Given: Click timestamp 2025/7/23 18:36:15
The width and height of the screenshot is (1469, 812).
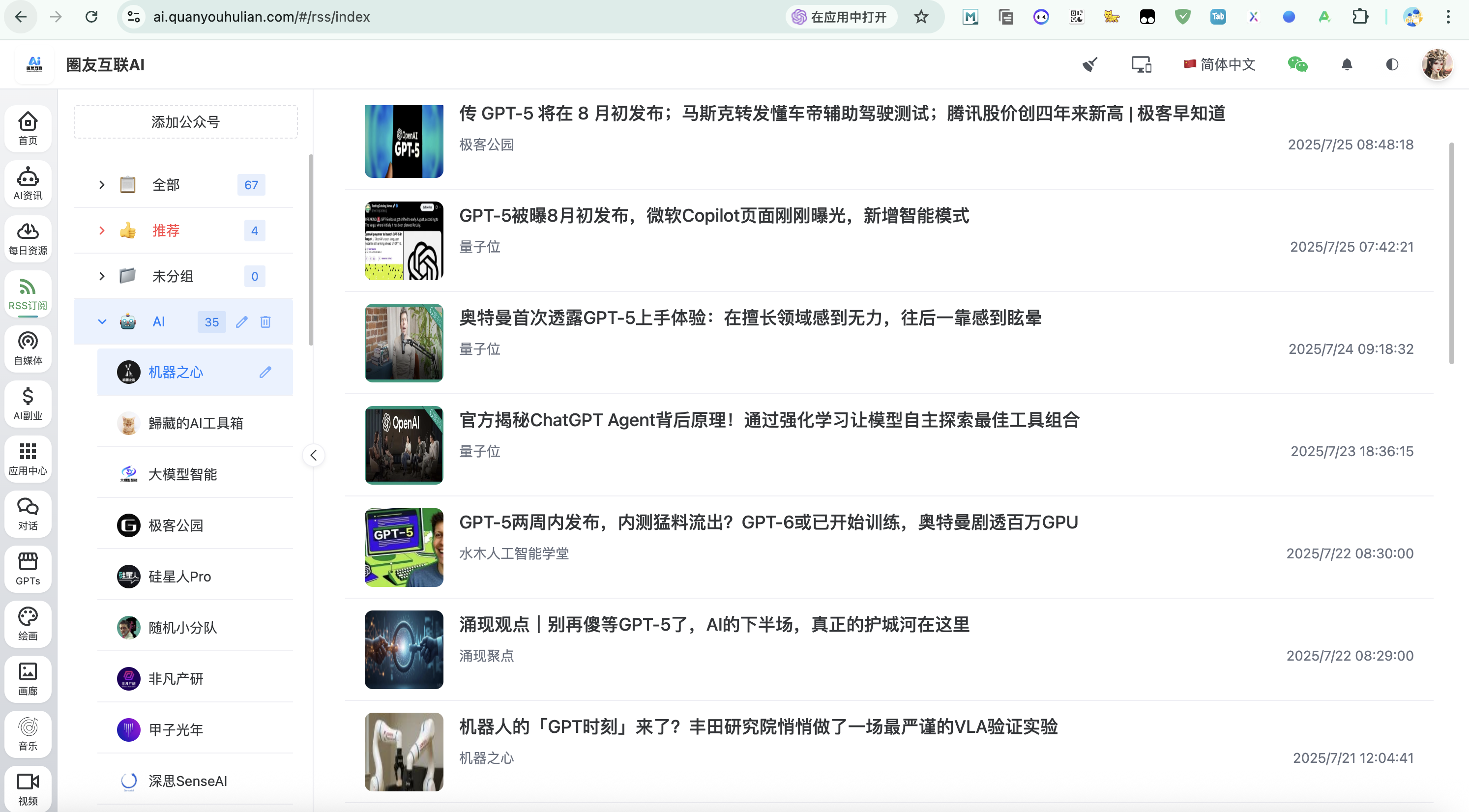Looking at the screenshot, I should (x=1352, y=452).
